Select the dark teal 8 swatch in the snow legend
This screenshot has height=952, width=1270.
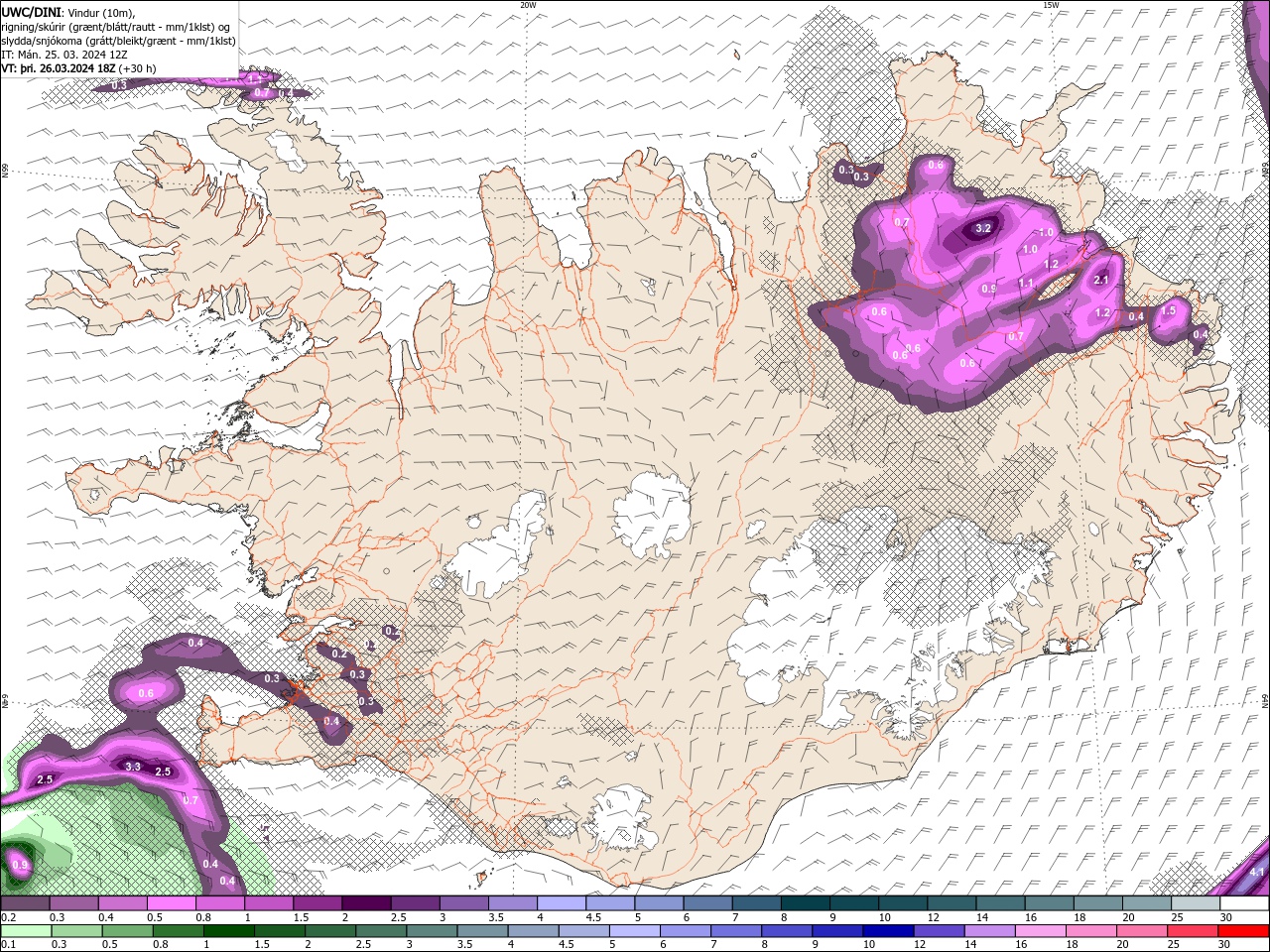click(804, 903)
